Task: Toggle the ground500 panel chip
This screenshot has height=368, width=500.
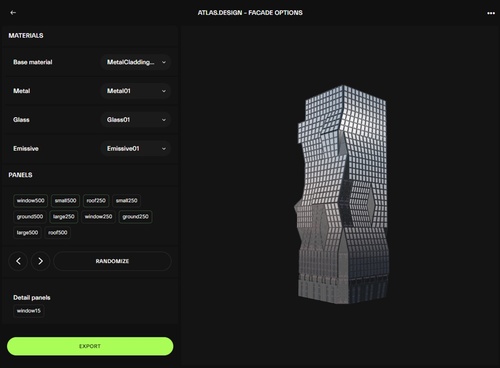Action: (x=30, y=217)
